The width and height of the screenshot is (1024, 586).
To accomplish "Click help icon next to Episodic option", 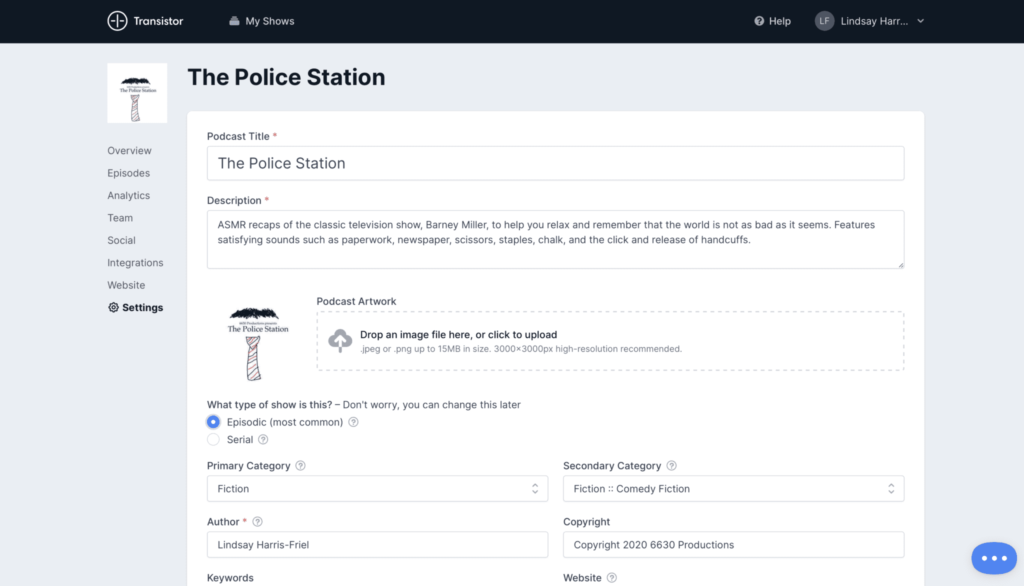I will [353, 422].
